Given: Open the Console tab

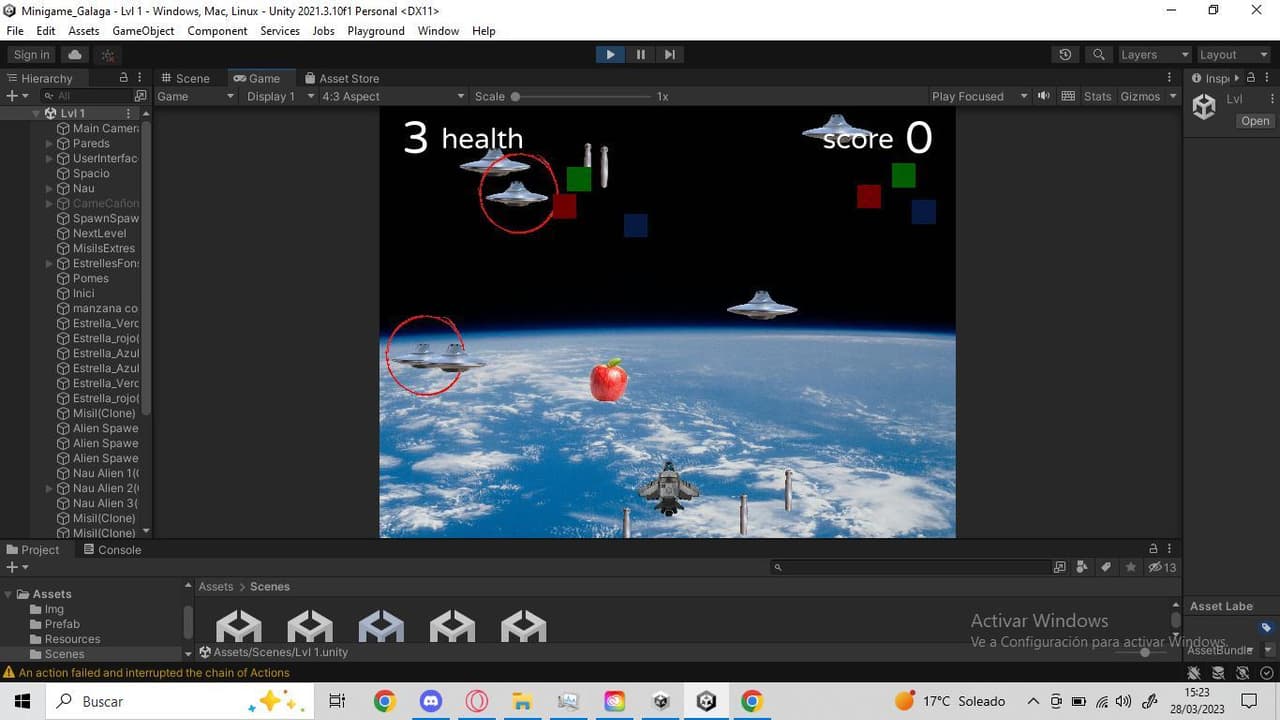Looking at the screenshot, I should pos(112,549).
